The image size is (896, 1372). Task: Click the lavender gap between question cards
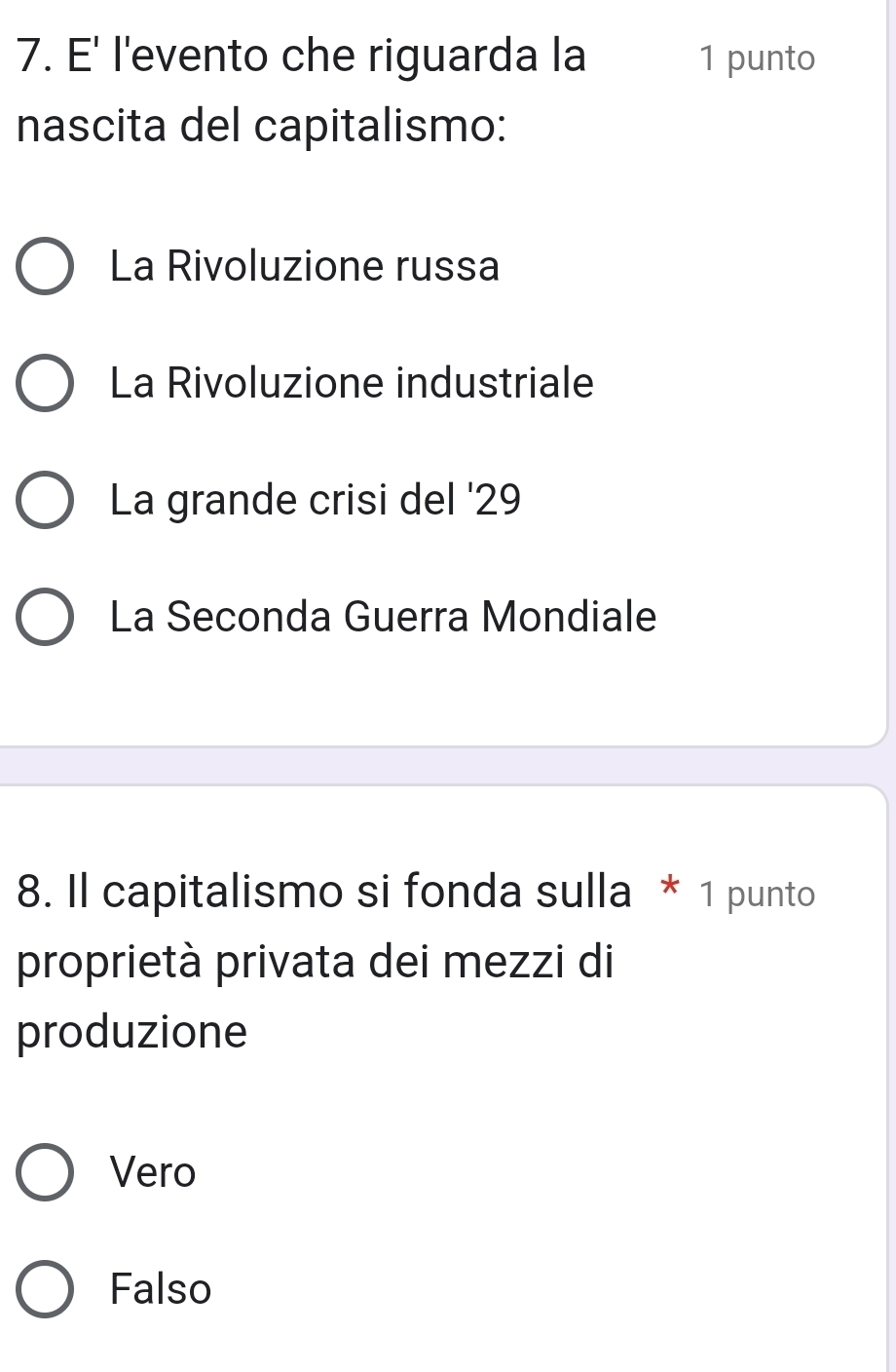(x=438, y=766)
